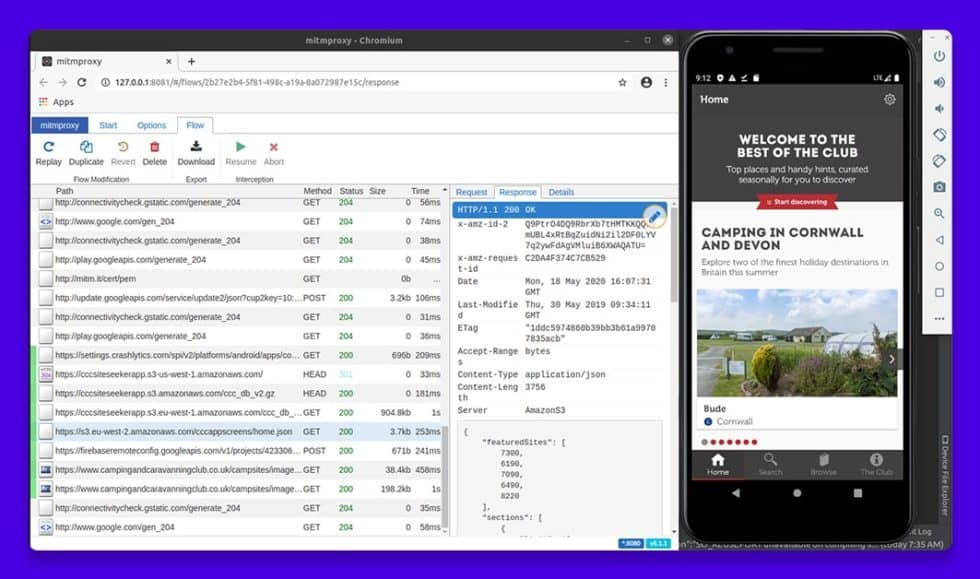Image resolution: width=980 pixels, height=579 pixels.
Task: Open the Details tab of the flow
Action: [x=561, y=192]
